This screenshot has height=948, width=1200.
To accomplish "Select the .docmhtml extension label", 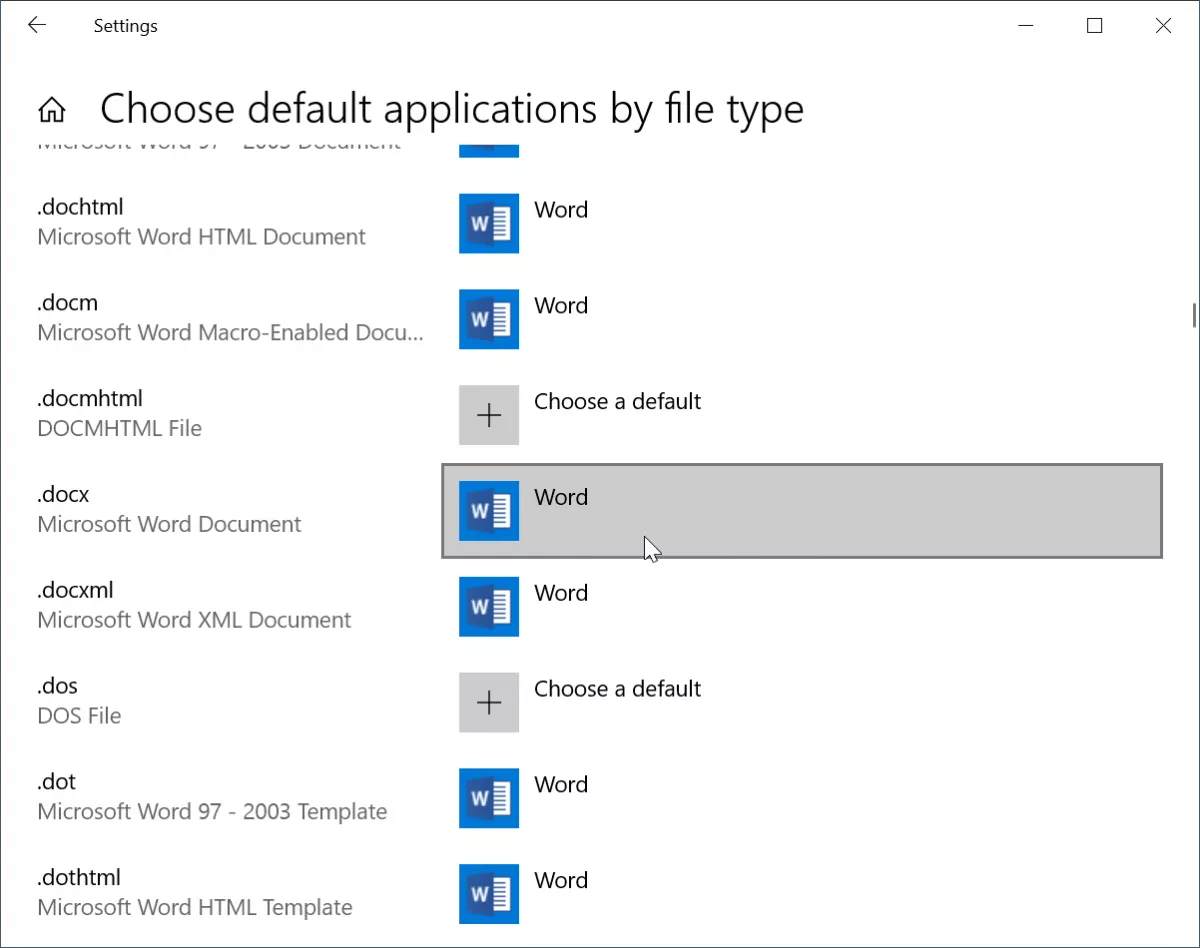I will [x=90, y=399].
